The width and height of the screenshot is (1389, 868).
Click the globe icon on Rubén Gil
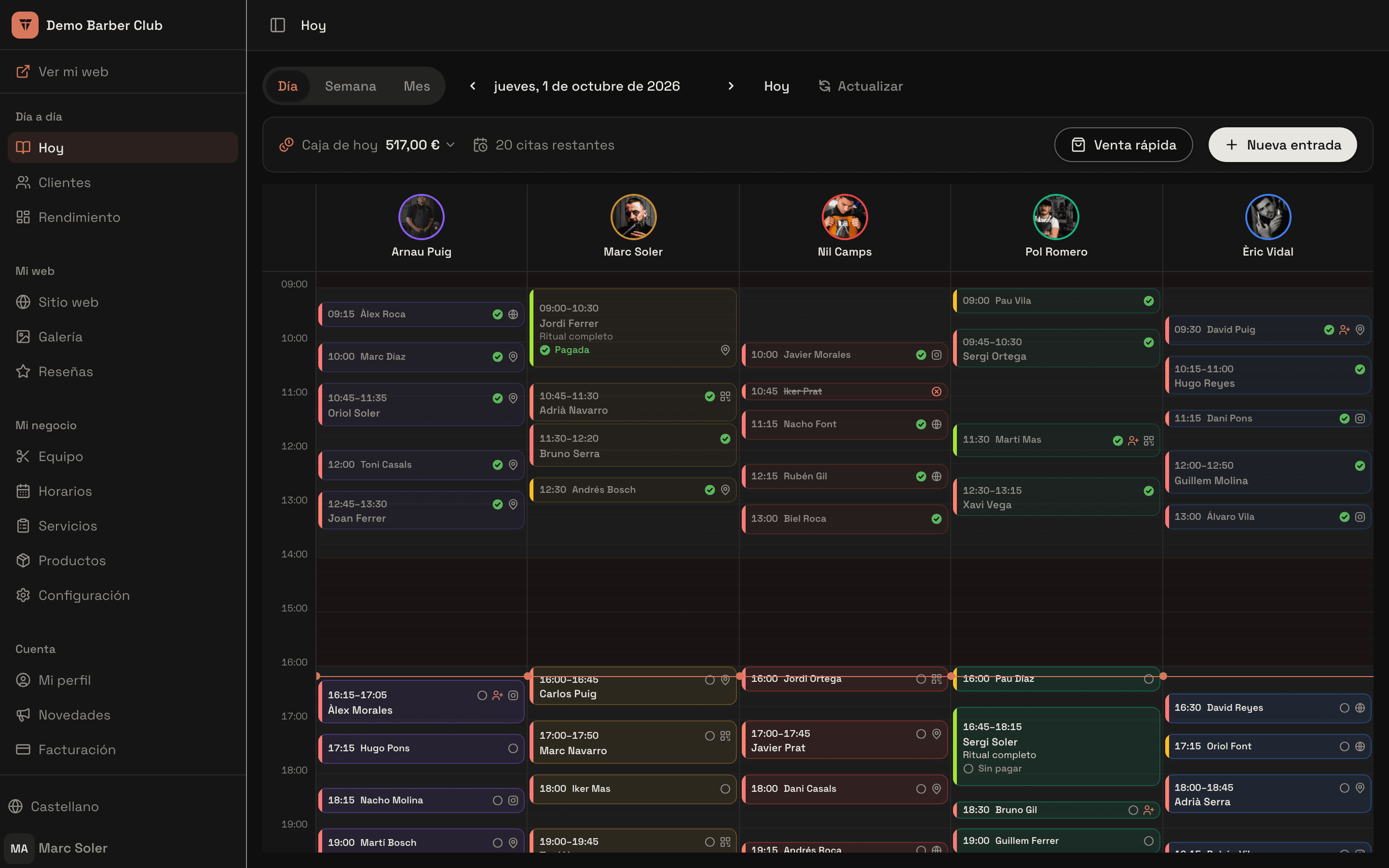pos(937,476)
